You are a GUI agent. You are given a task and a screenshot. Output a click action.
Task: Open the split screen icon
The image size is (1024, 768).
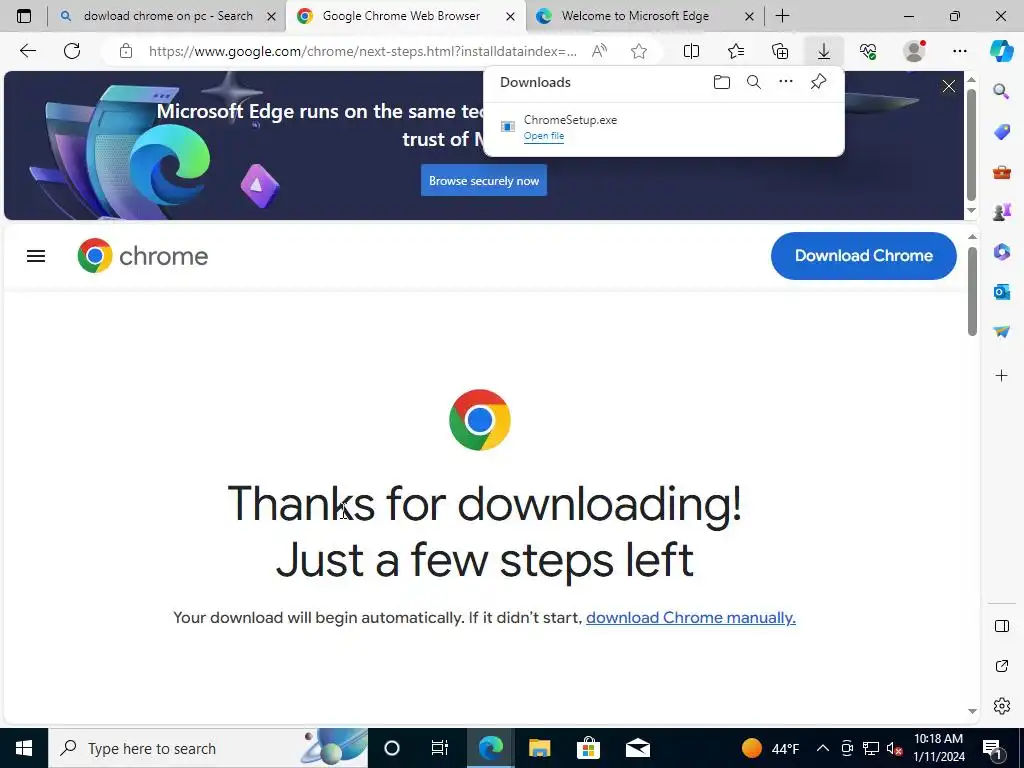[691, 51]
